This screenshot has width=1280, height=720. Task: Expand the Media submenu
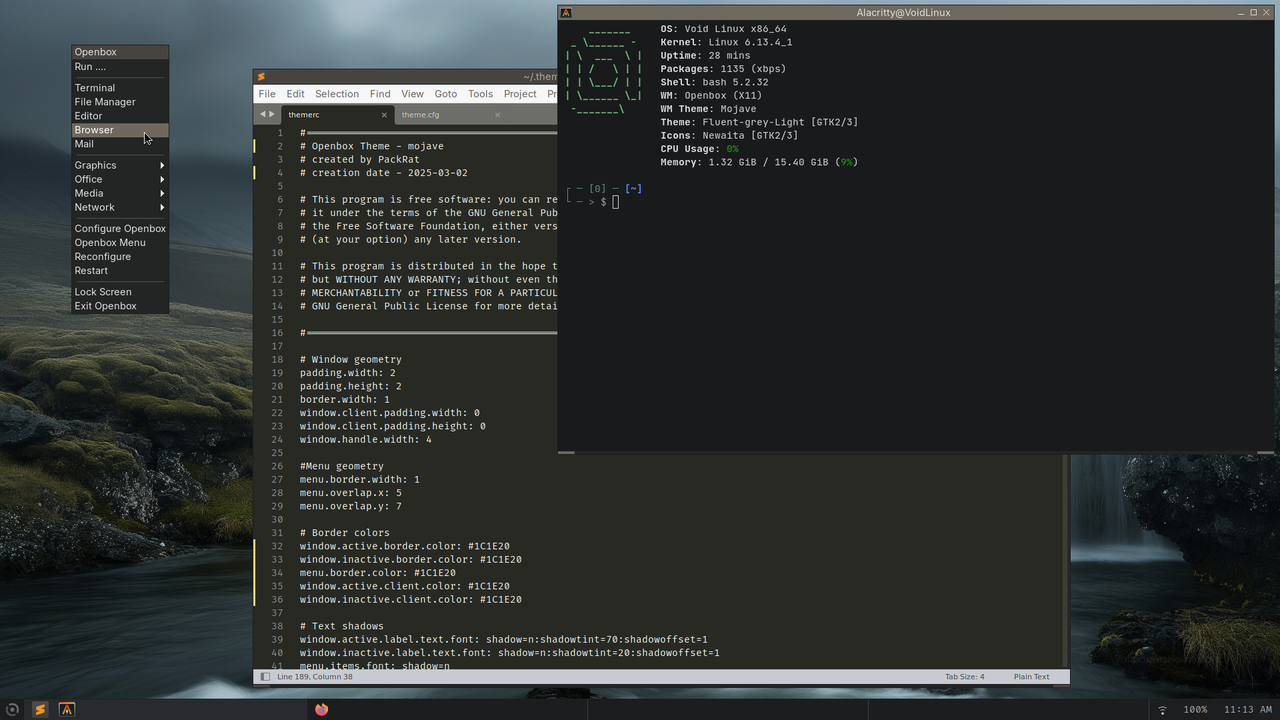(120, 193)
